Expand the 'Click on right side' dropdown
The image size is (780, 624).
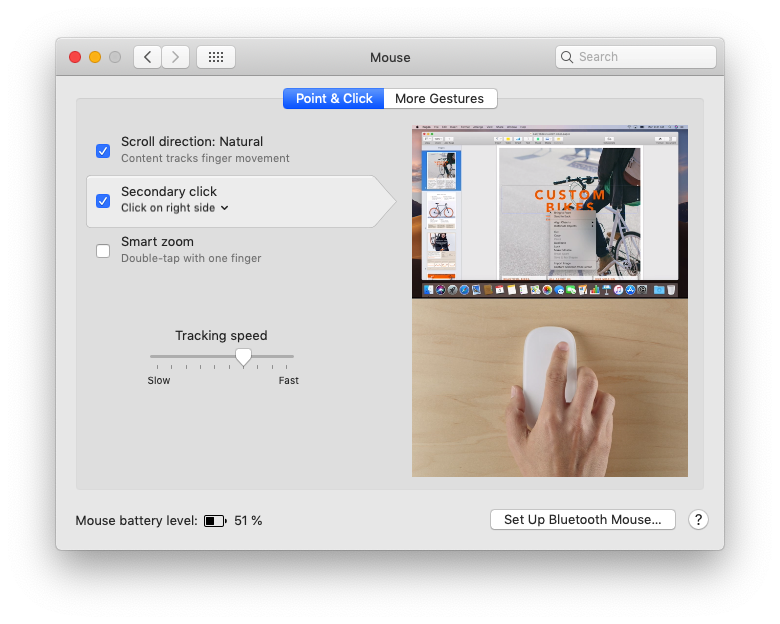tap(175, 208)
